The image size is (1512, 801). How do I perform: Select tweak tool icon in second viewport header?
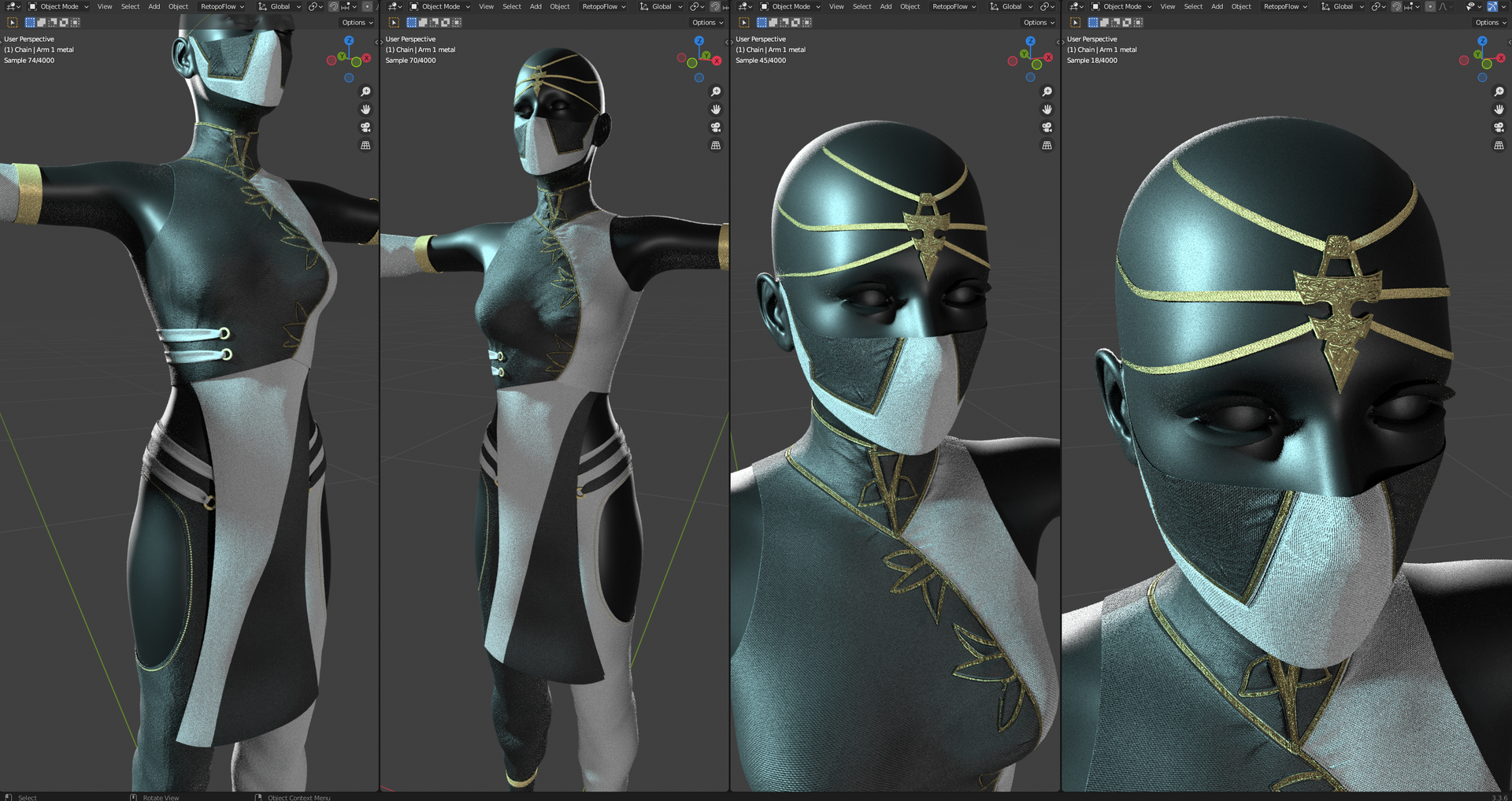point(394,23)
